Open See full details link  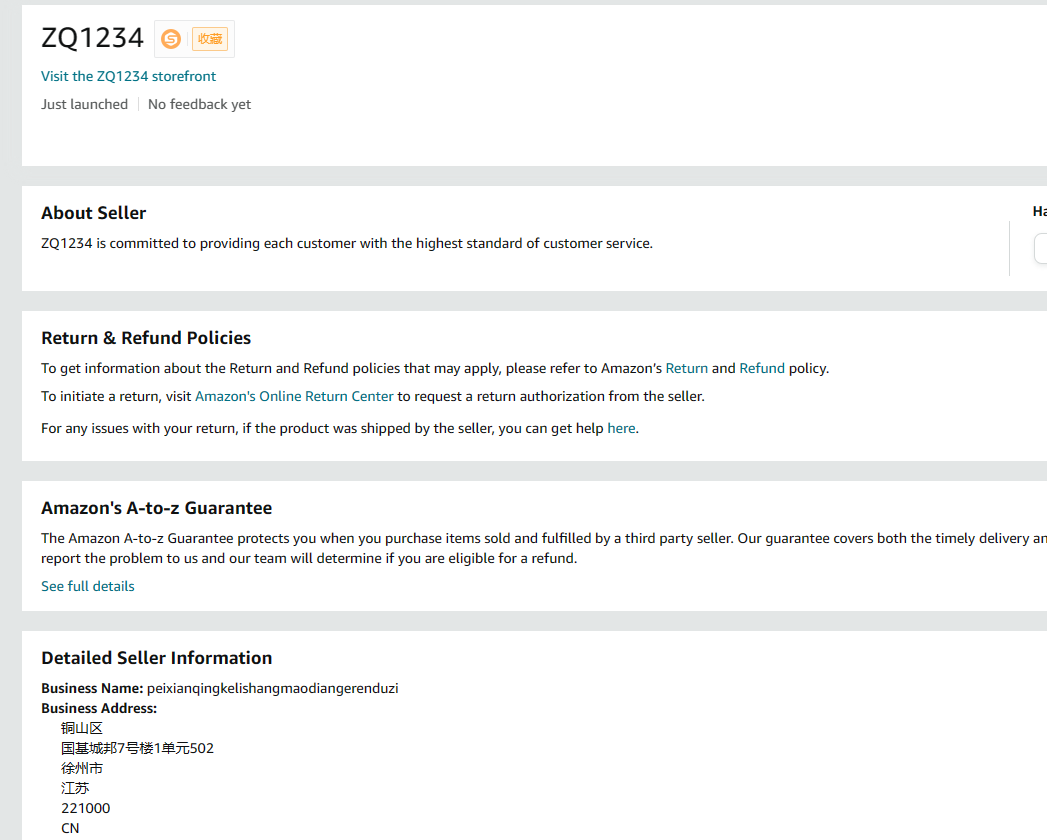click(88, 586)
